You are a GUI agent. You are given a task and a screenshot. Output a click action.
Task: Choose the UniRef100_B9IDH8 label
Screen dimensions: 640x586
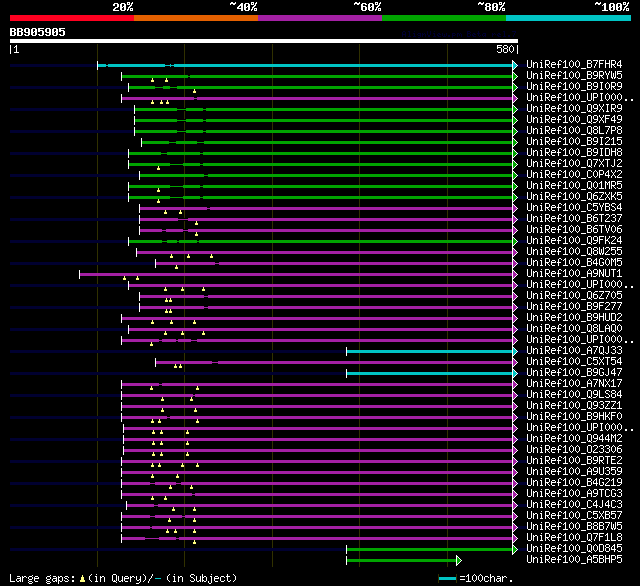point(574,153)
